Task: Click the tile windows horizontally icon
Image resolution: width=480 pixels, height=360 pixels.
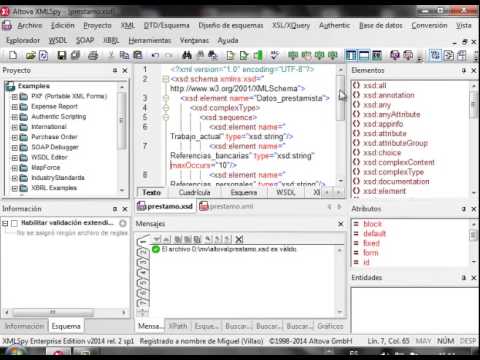Action: (x=364, y=55)
